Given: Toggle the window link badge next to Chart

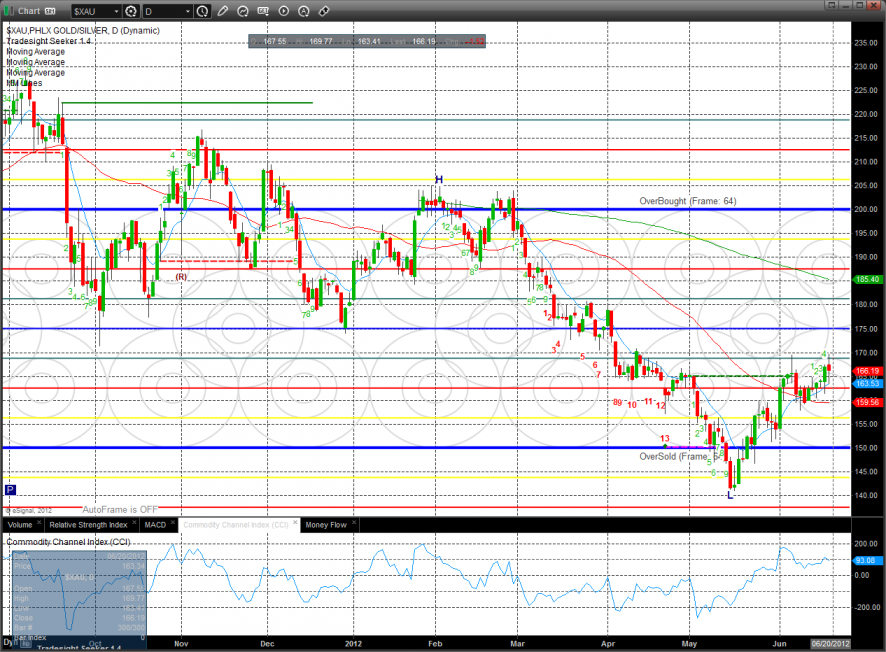Looking at the screenshot, I should (48, 11).
